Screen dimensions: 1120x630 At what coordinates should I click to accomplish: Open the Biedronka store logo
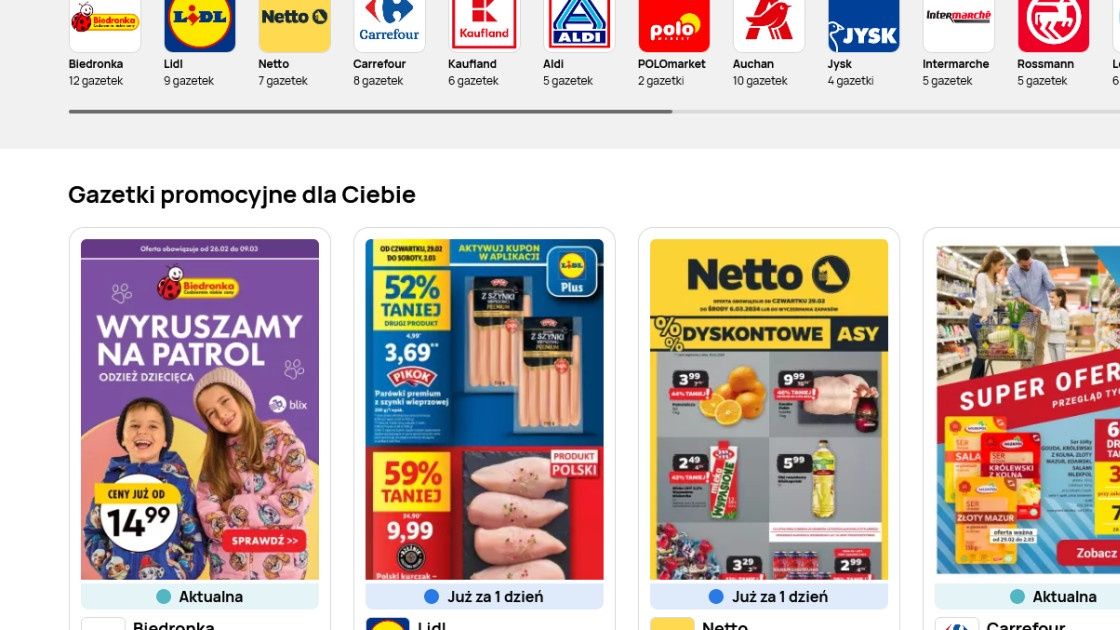click(x=105, y=25)
